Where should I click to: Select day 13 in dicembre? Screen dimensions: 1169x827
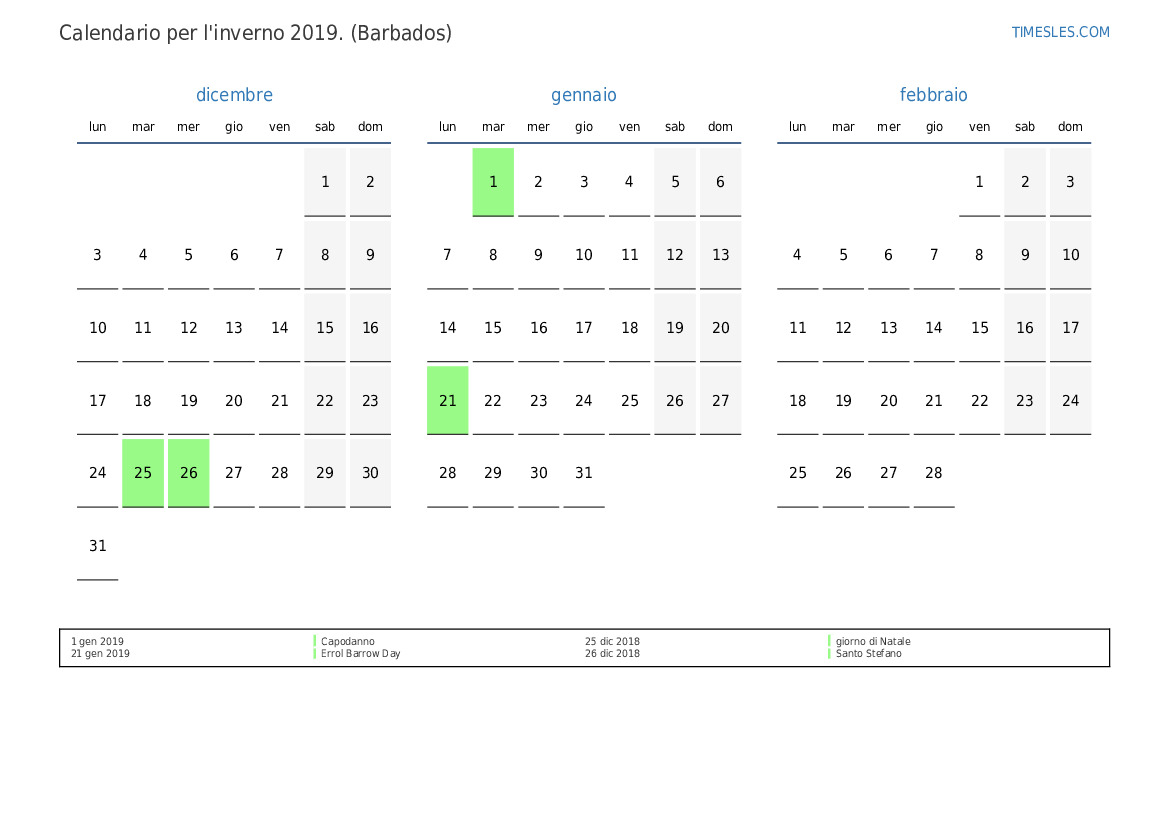234,328
